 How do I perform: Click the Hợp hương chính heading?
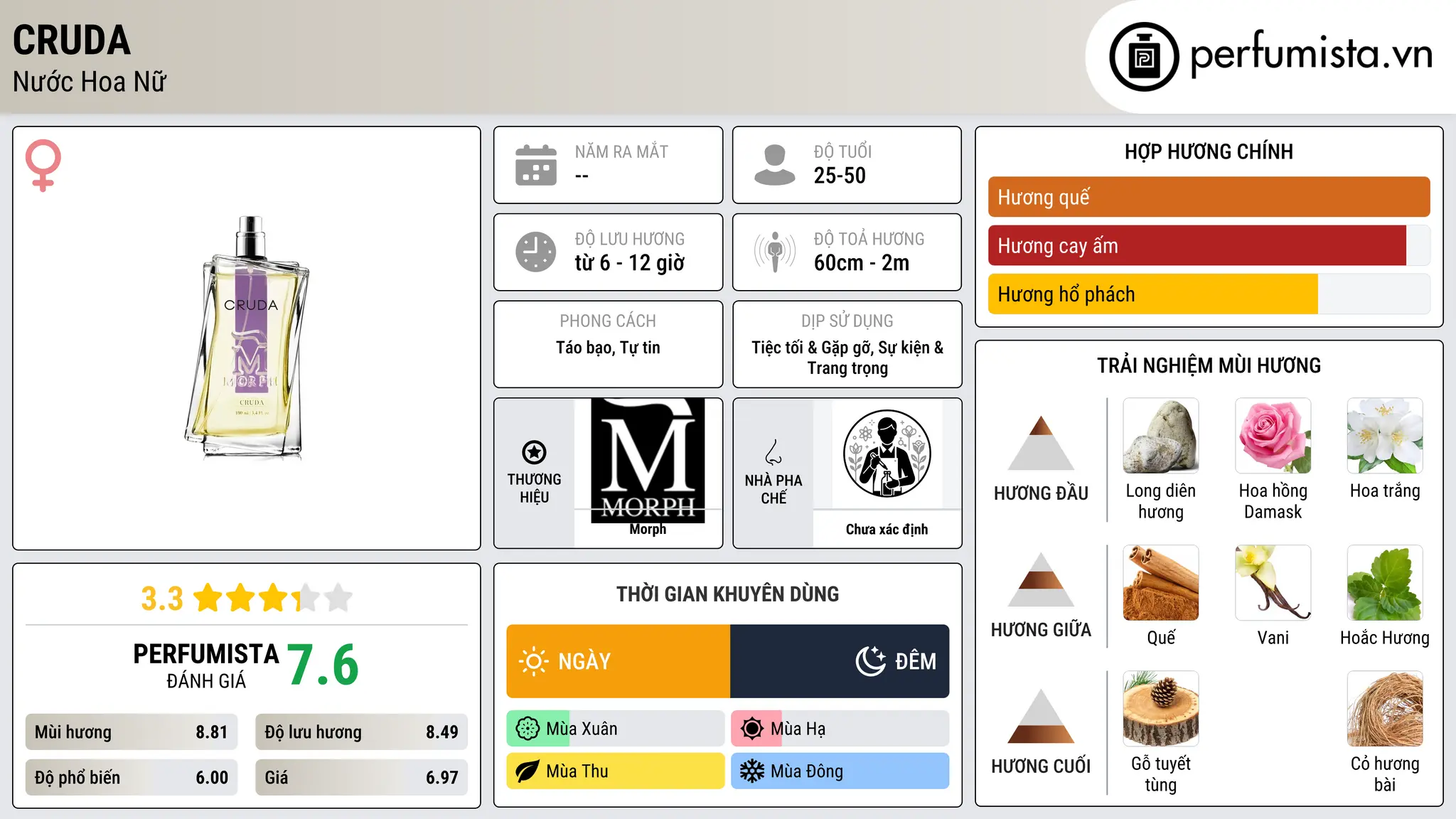(x=1209, y=151)
